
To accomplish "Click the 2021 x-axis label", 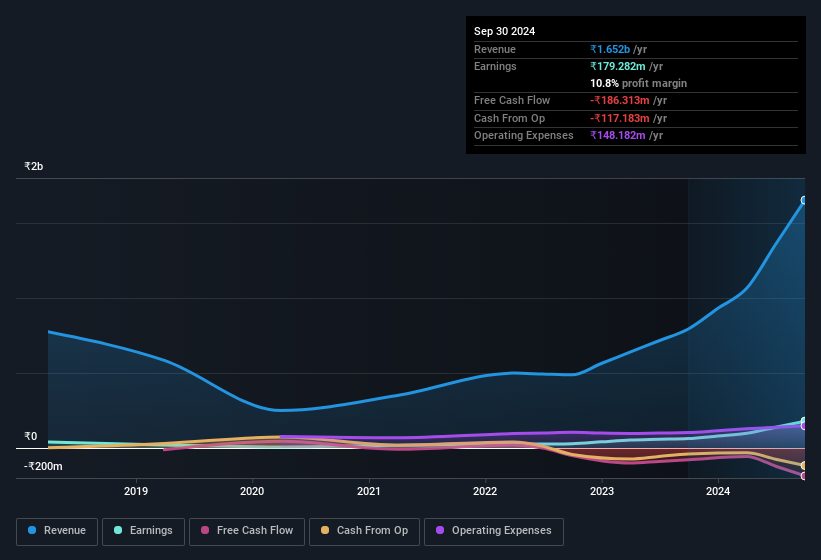I will tap(369, 491).
